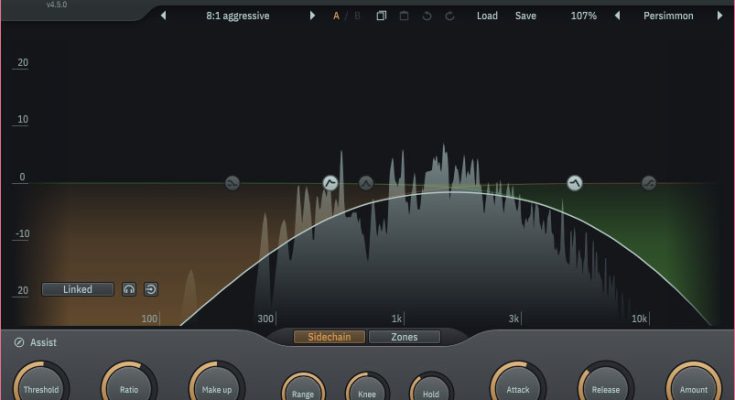Click the headphones listen icon beside Linked
This screenshot has height=400, width=735.
(x=130, y=290)
